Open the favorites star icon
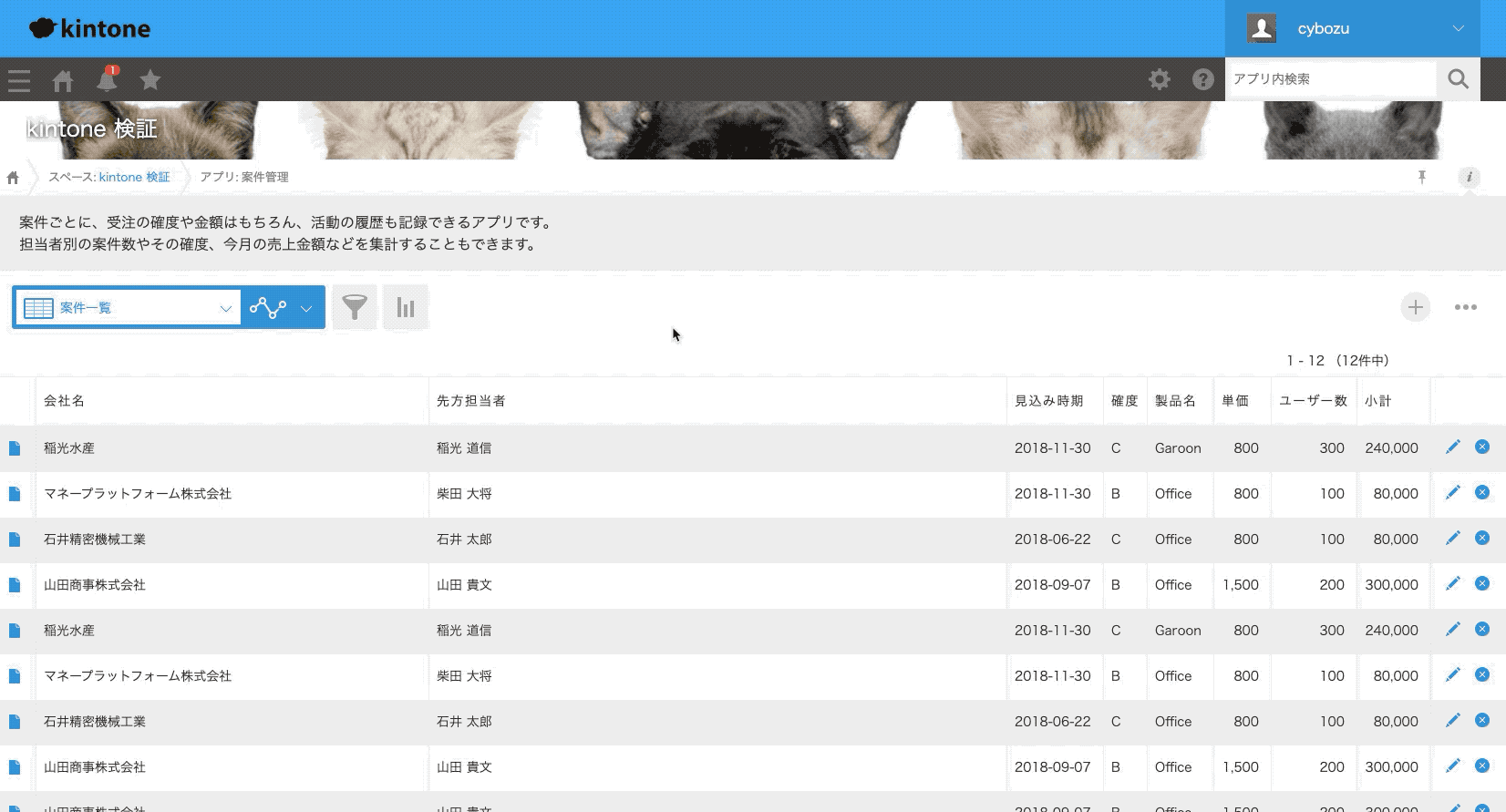Image resolution: width=1506 pixels, height=812 pixels. click(150, 80)
